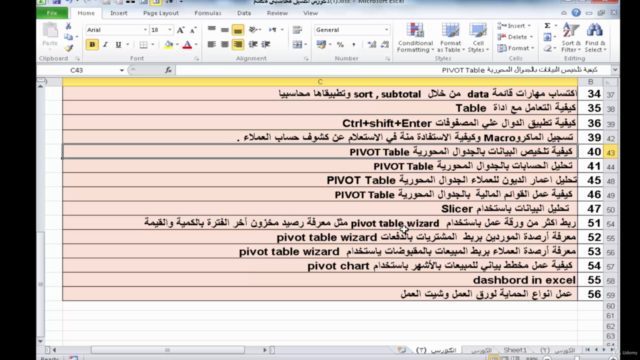The width and height of the screenshot is (640, 360).
Task: Click Decrease Indent icon
Action: click(253, 44)
